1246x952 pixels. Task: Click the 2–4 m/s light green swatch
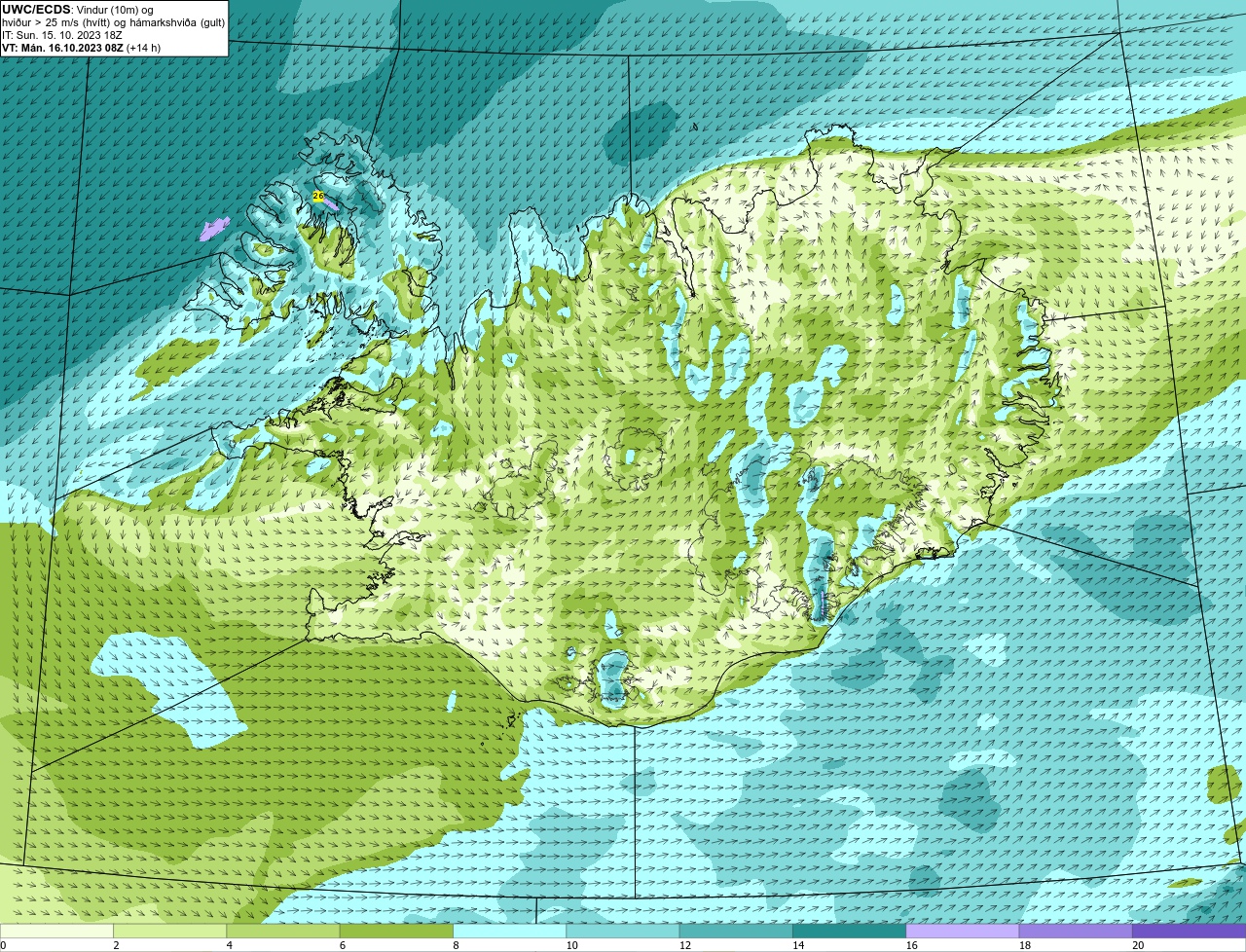click(x=169, y=931)
